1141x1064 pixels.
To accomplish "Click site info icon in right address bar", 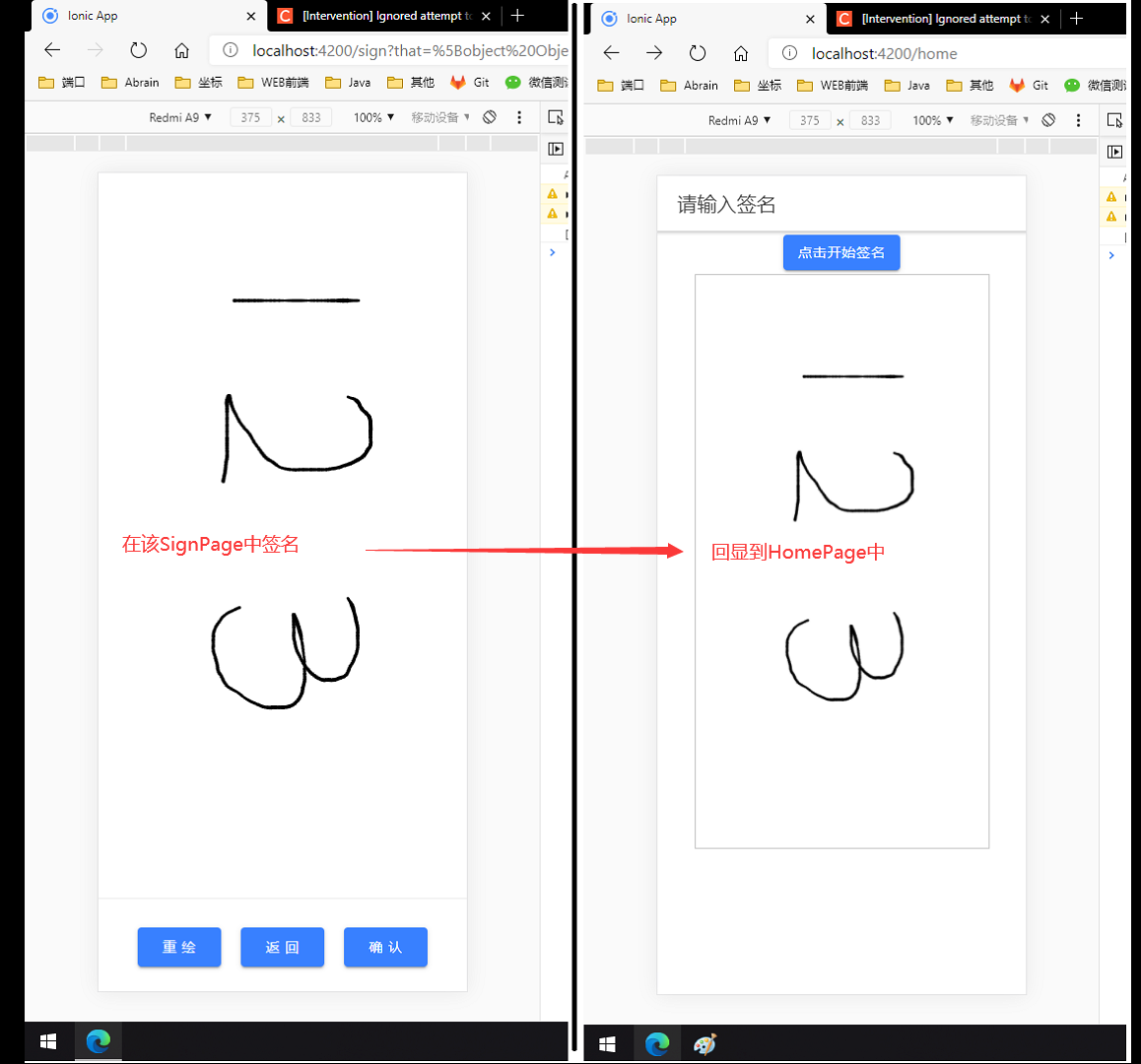I will (x=789, y=53).
